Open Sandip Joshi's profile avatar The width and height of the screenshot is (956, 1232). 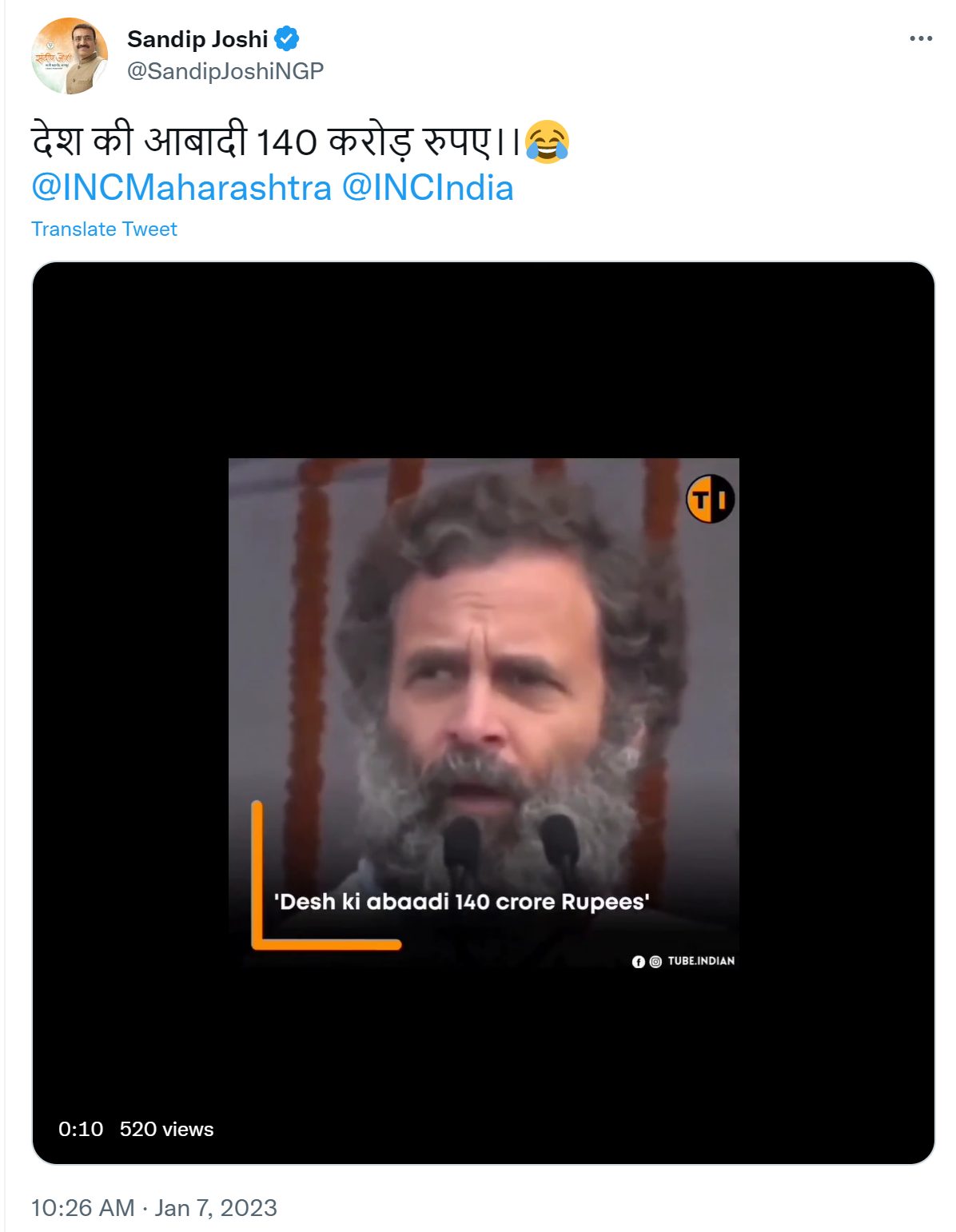pyautogui.click(x=70, y=56)
